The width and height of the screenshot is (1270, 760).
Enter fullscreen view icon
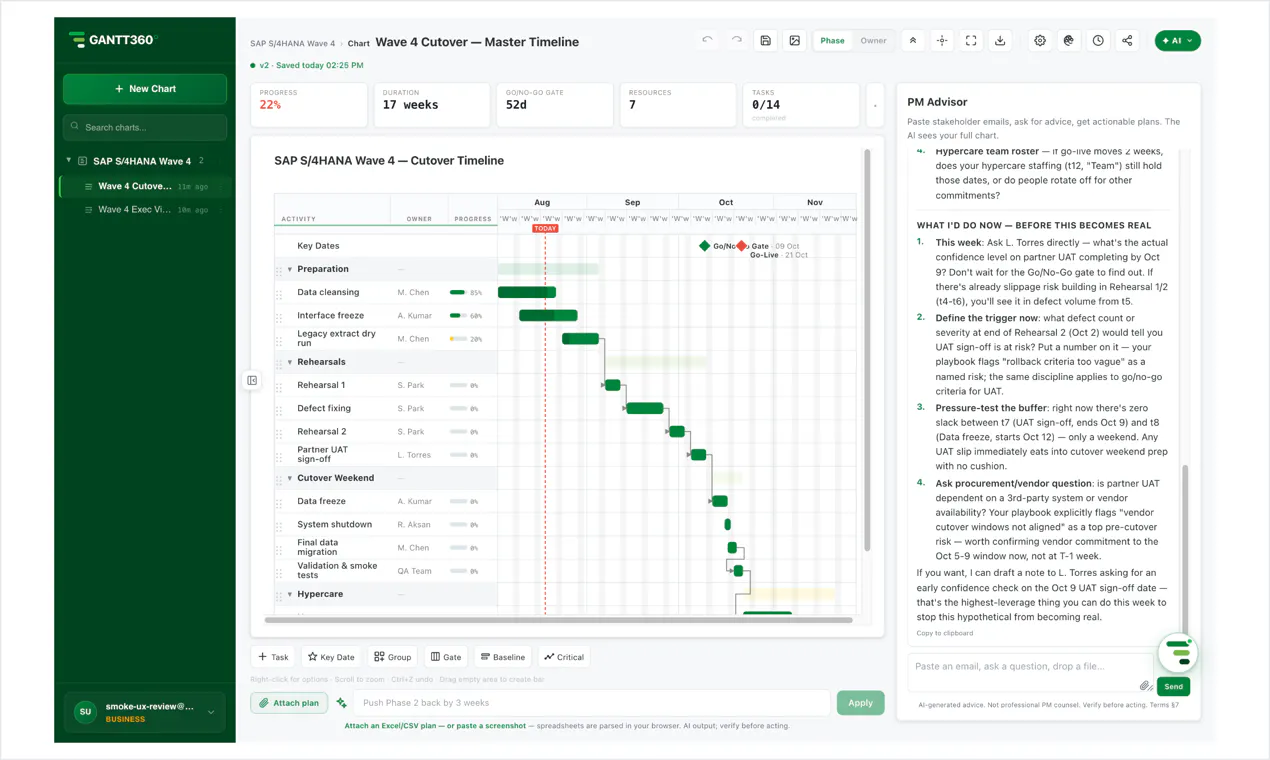971,41
